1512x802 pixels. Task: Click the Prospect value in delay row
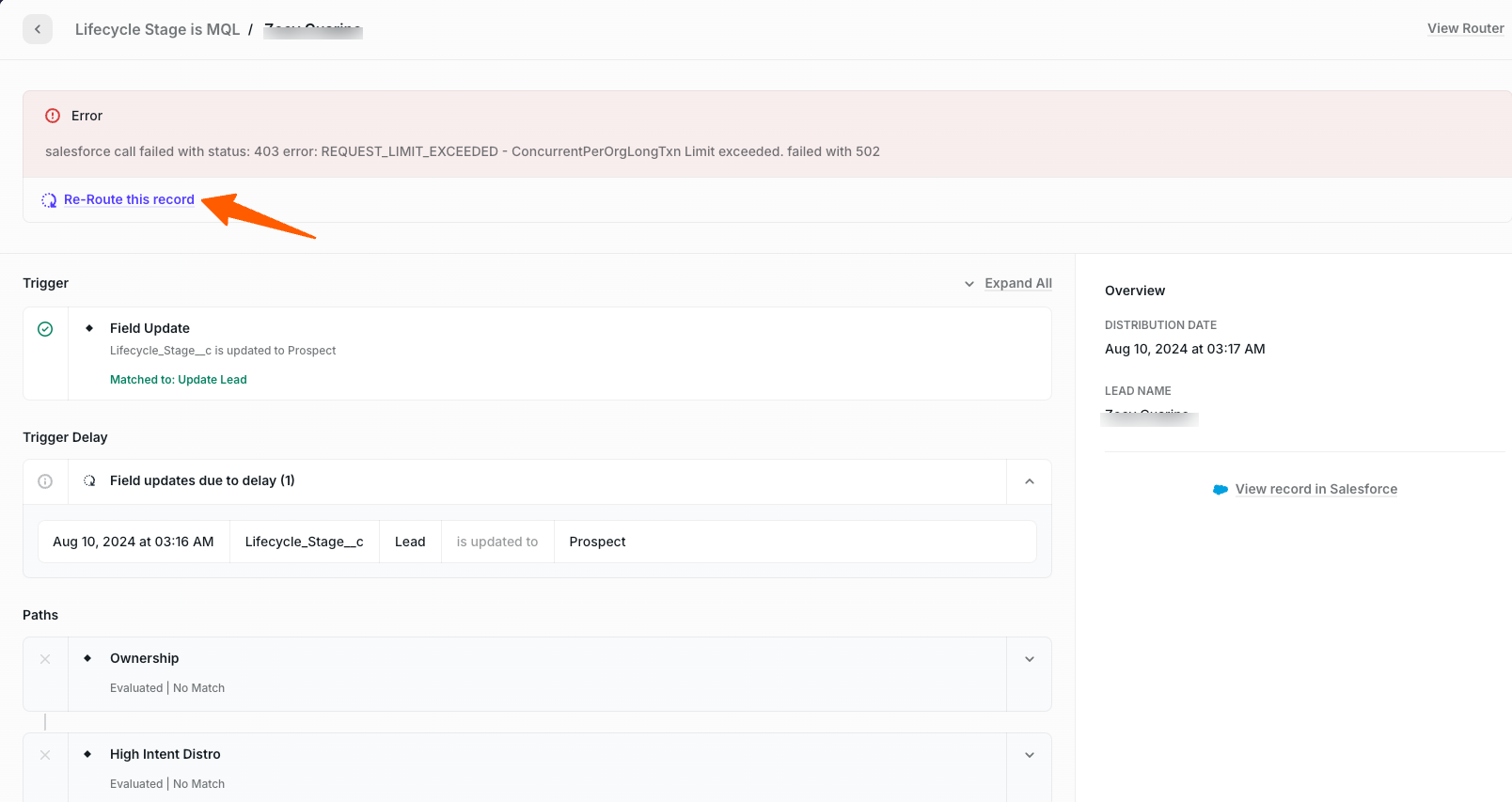click(x=597, y=542)
